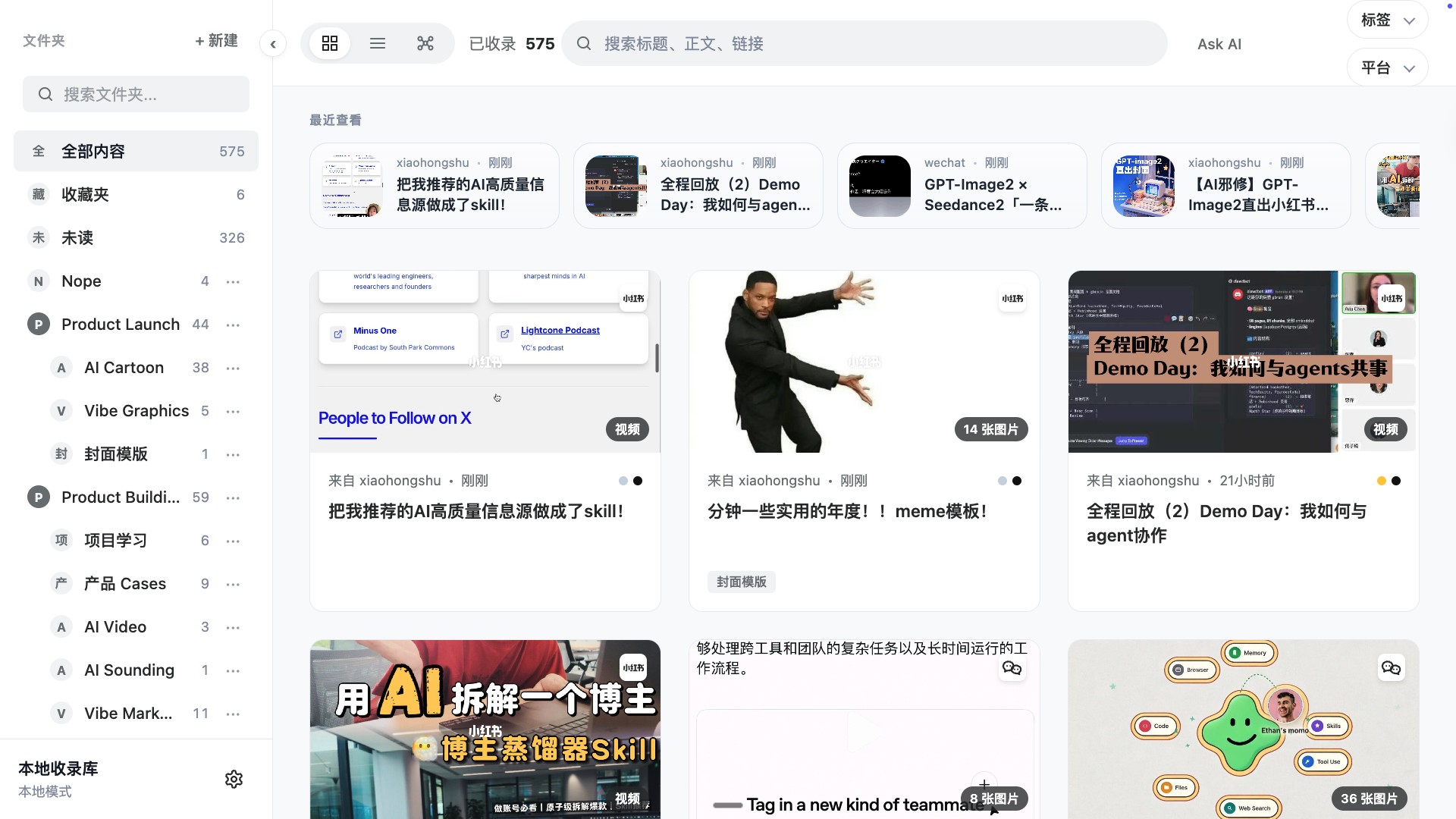Open more options for AI Cartoon folder
The image size is (1456, 819).
(233, 368)
